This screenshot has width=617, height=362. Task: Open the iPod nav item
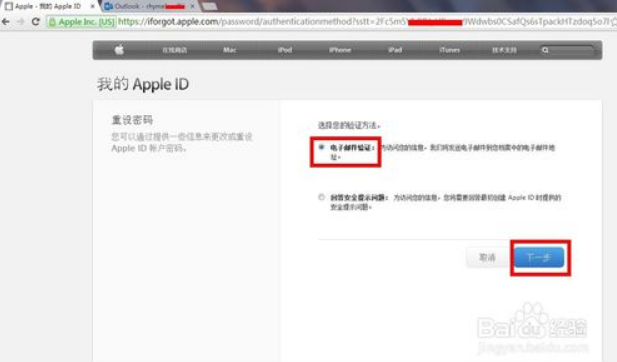click(x=284, y=50)
